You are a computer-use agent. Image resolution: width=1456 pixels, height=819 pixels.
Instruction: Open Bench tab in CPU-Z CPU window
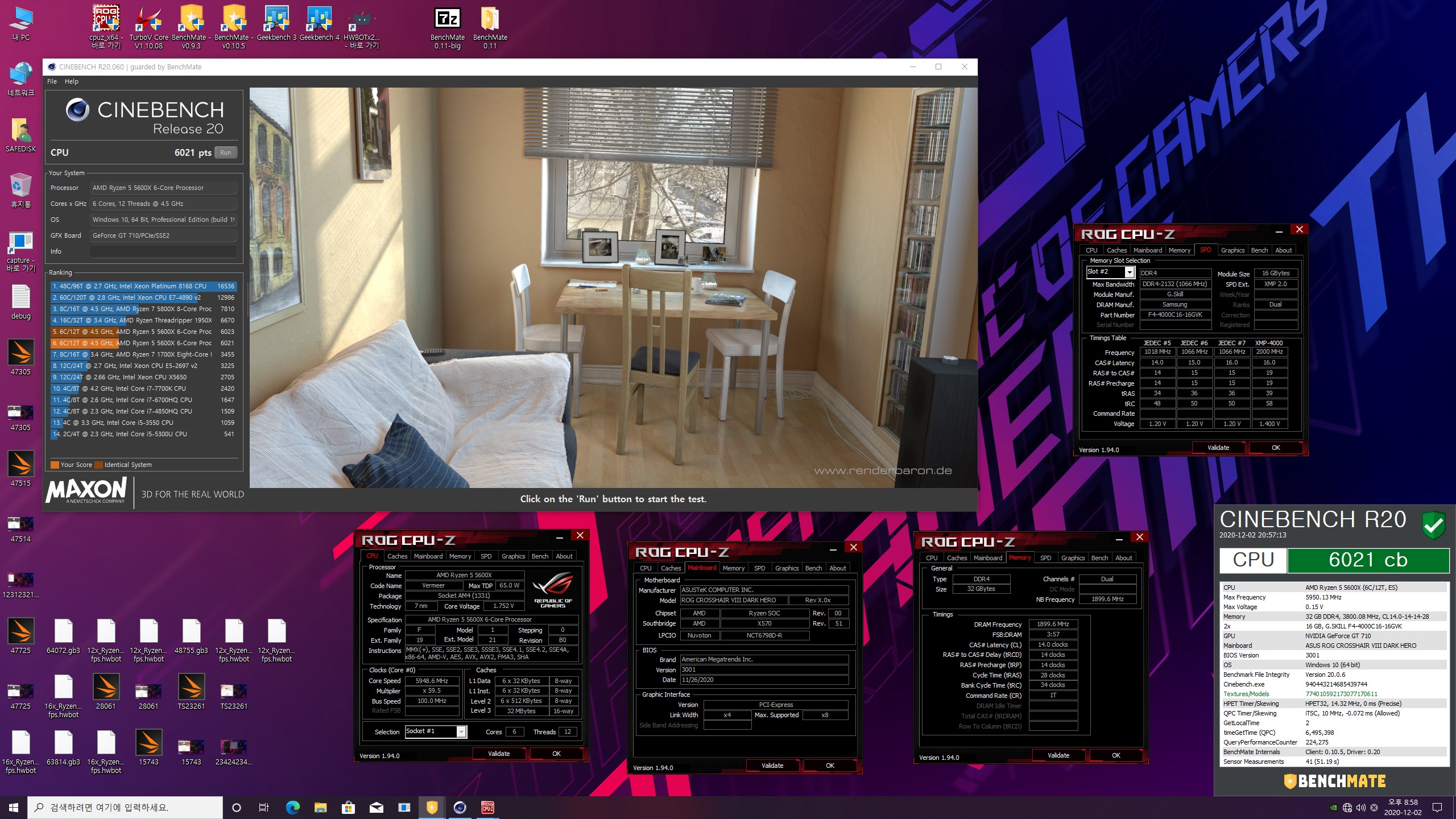pyautogui.click(x=540, y=556)
